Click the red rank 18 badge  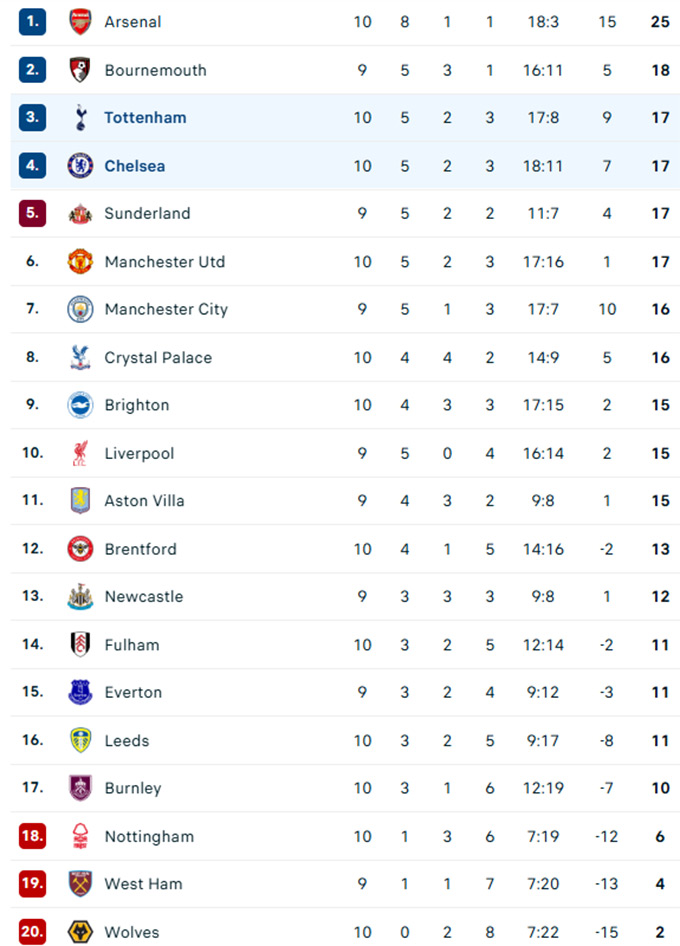point(33,836)
